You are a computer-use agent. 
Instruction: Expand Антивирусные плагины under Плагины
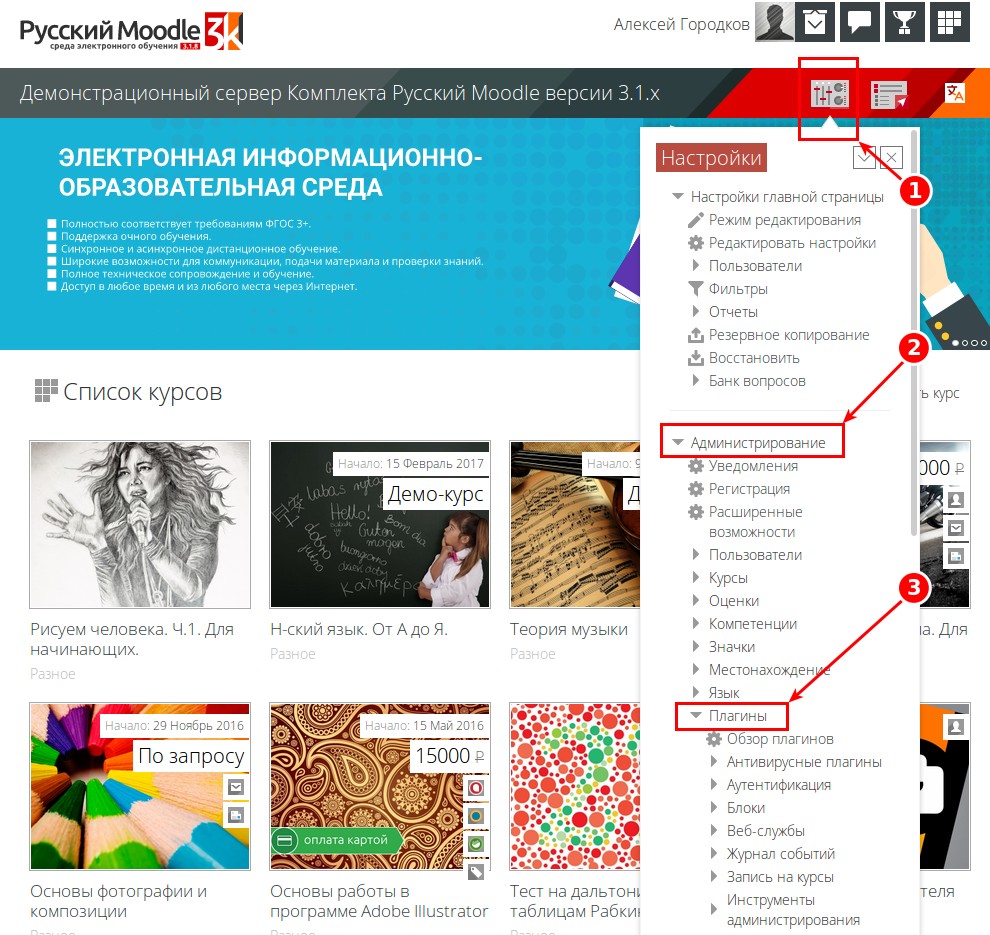tap(714, 762)
